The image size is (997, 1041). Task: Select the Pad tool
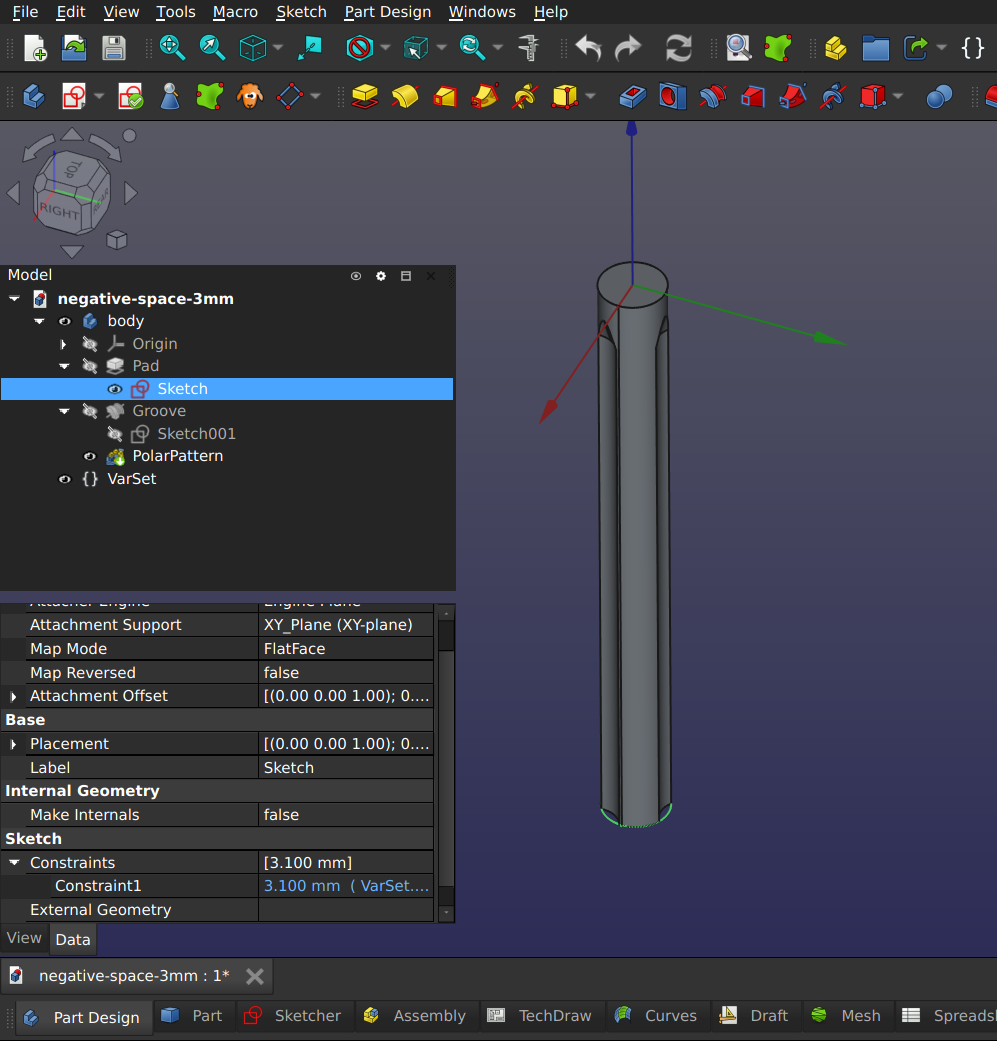[x=364, y=97]
